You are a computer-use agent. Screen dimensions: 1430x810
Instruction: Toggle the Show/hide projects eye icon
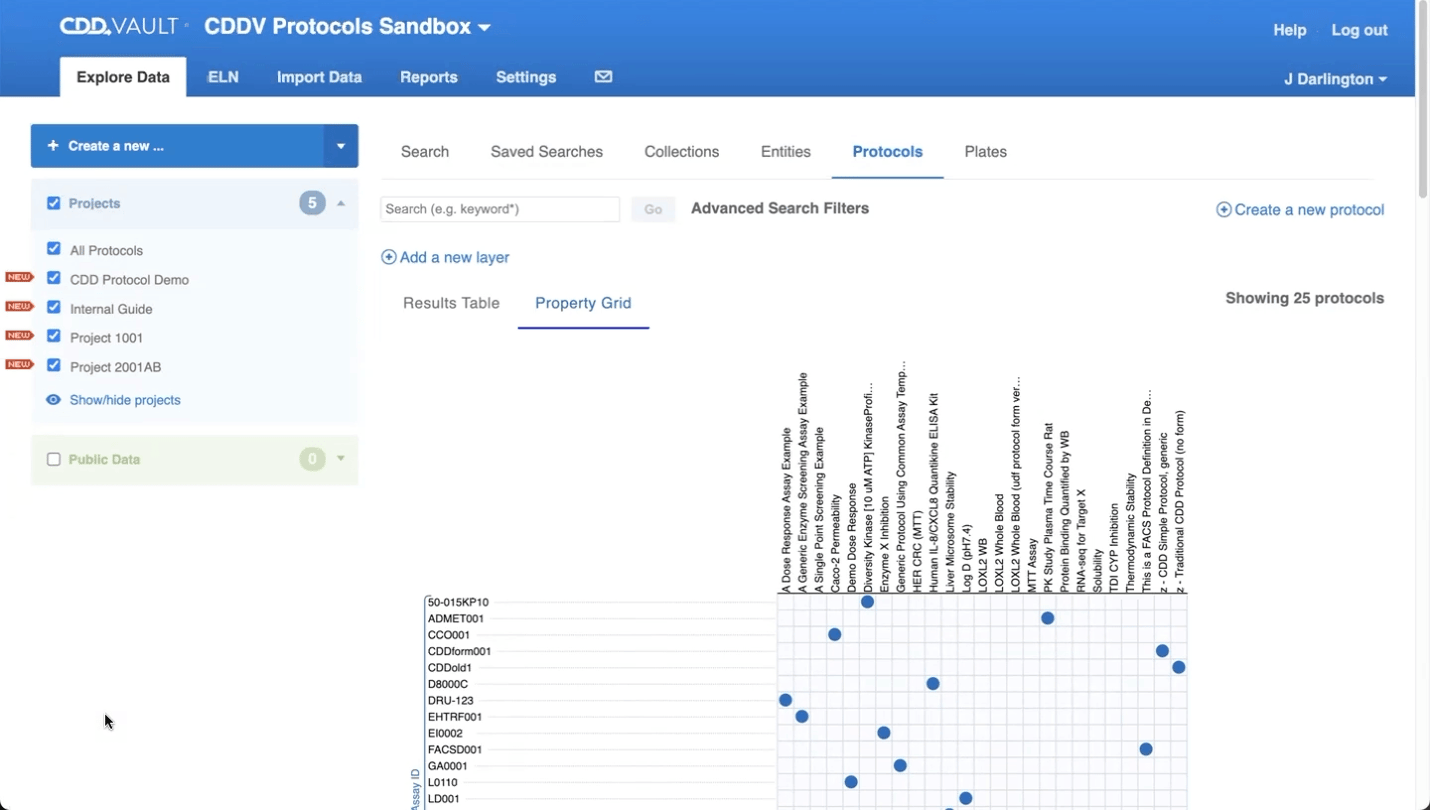53,399
